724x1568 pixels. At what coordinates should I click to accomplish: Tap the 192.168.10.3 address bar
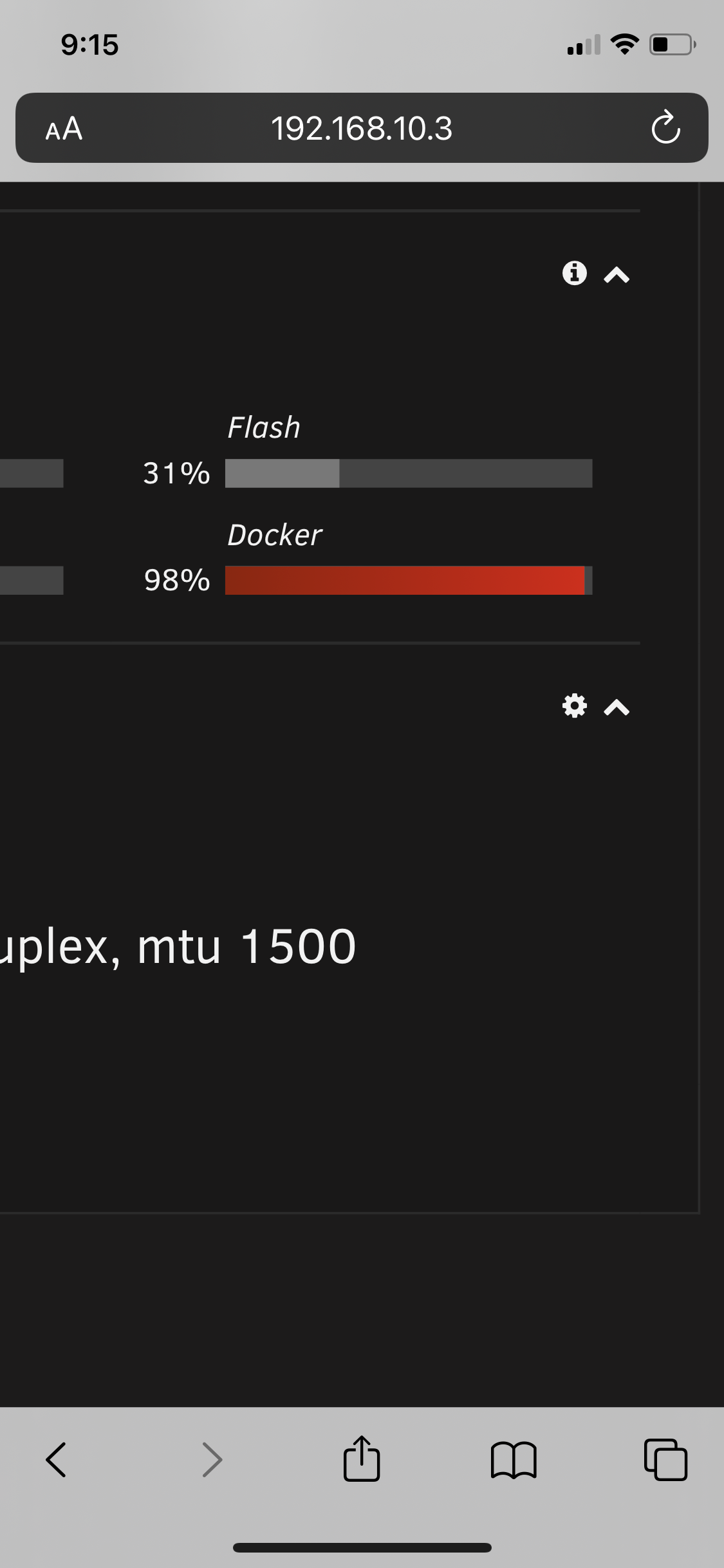point(362,128)
